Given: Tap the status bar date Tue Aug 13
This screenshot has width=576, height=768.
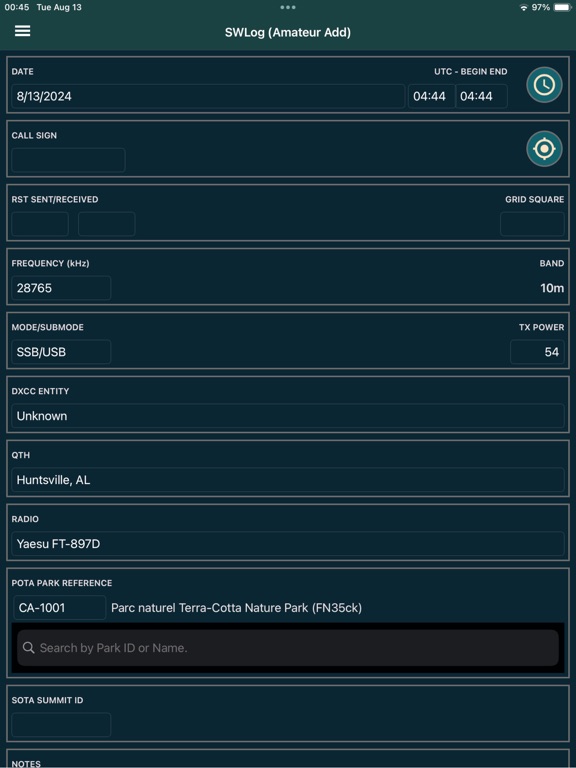Looking at the screenshot, I should (59, 7).
